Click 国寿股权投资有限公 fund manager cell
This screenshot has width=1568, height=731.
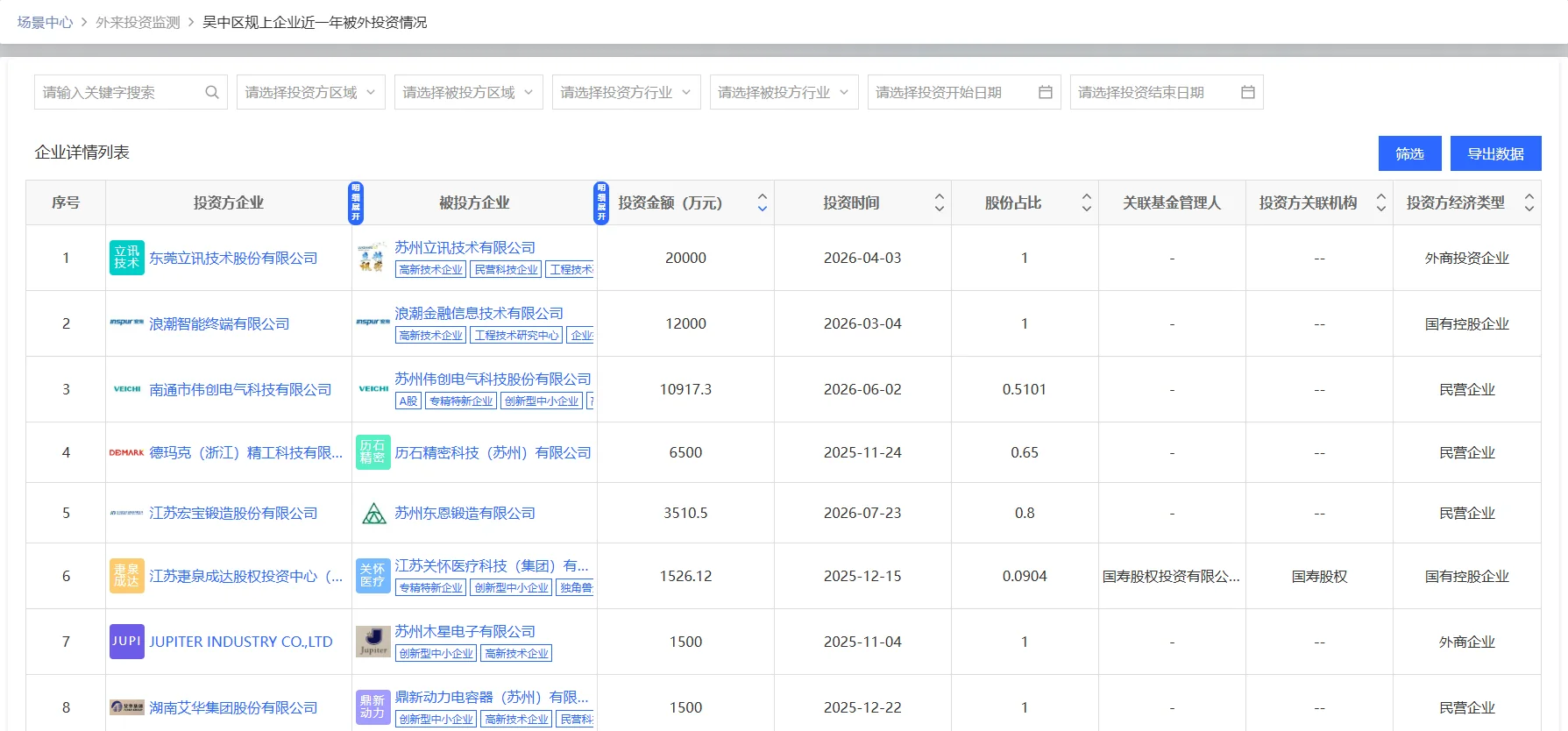[1171, 576]
